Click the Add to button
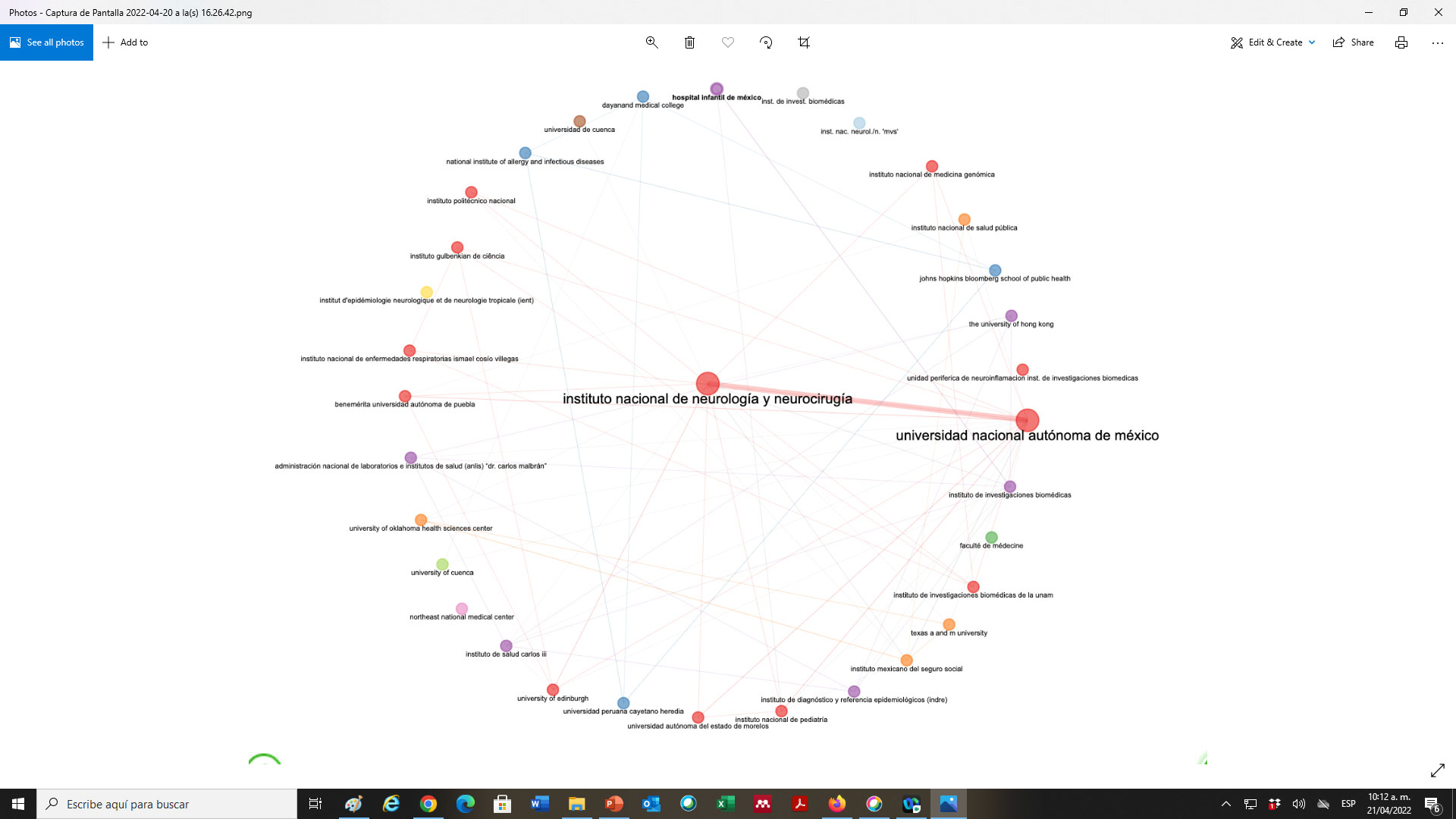Viewport: 1456px width, 819px height. (126, 42)
